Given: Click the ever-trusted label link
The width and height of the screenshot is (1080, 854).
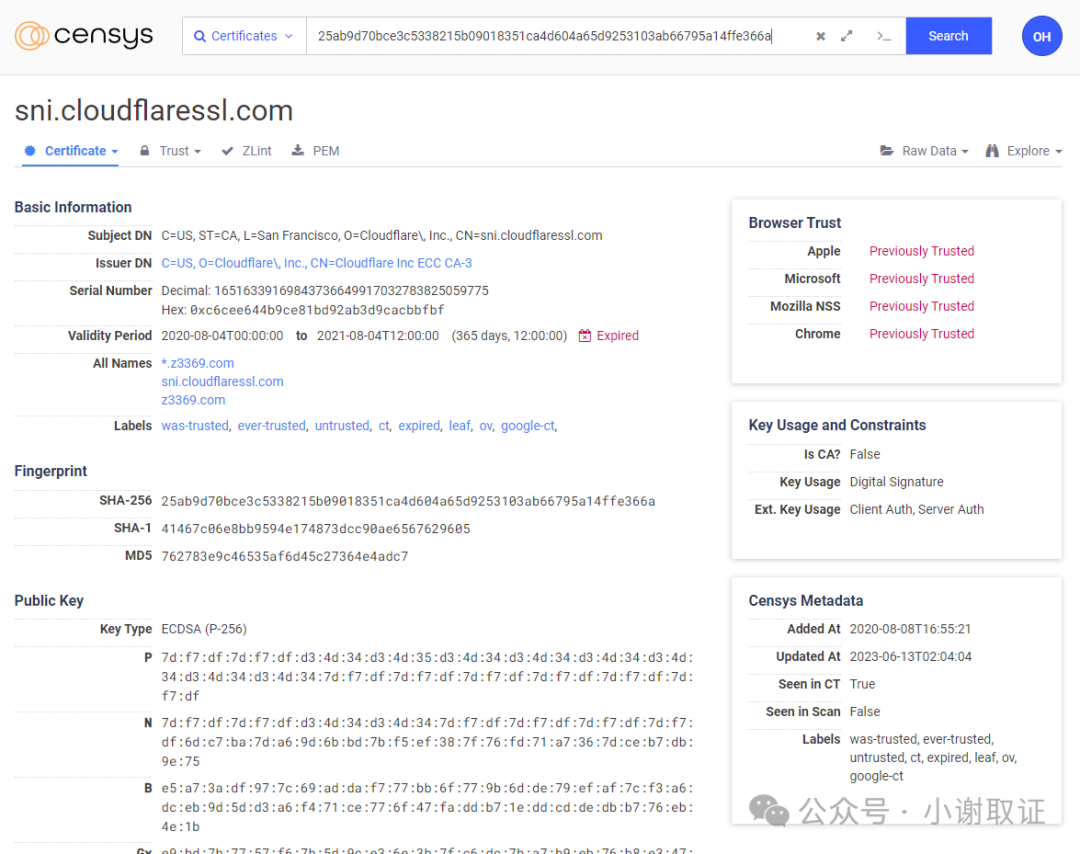Looking at the screenshot, I should 271,426.
